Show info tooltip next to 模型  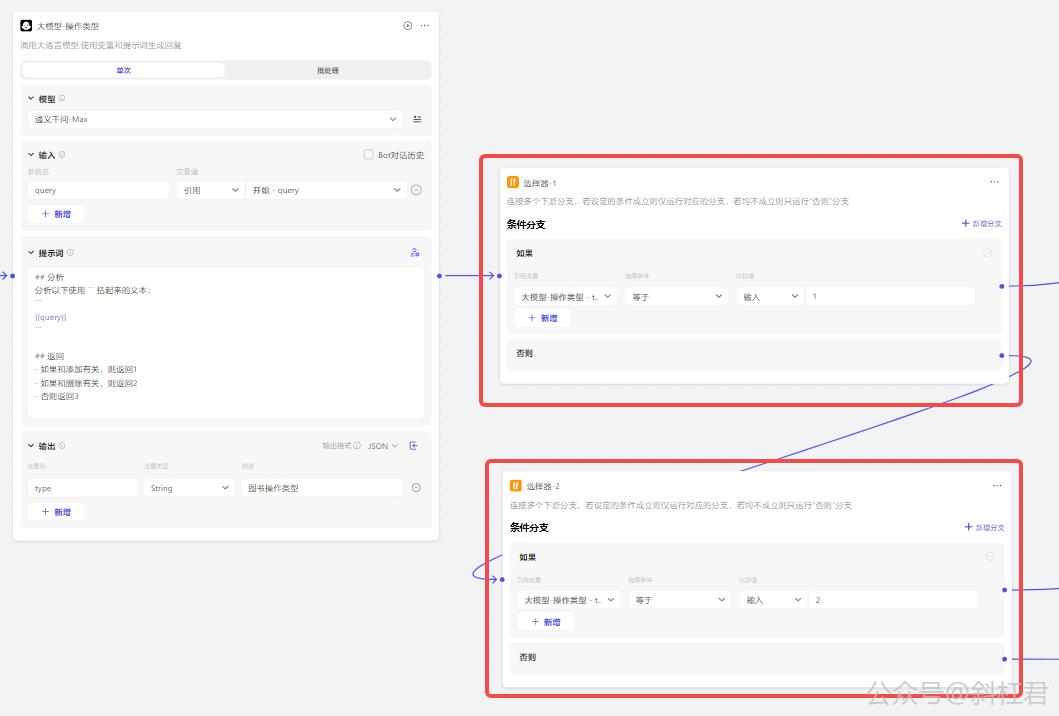[x=61, y=99]
